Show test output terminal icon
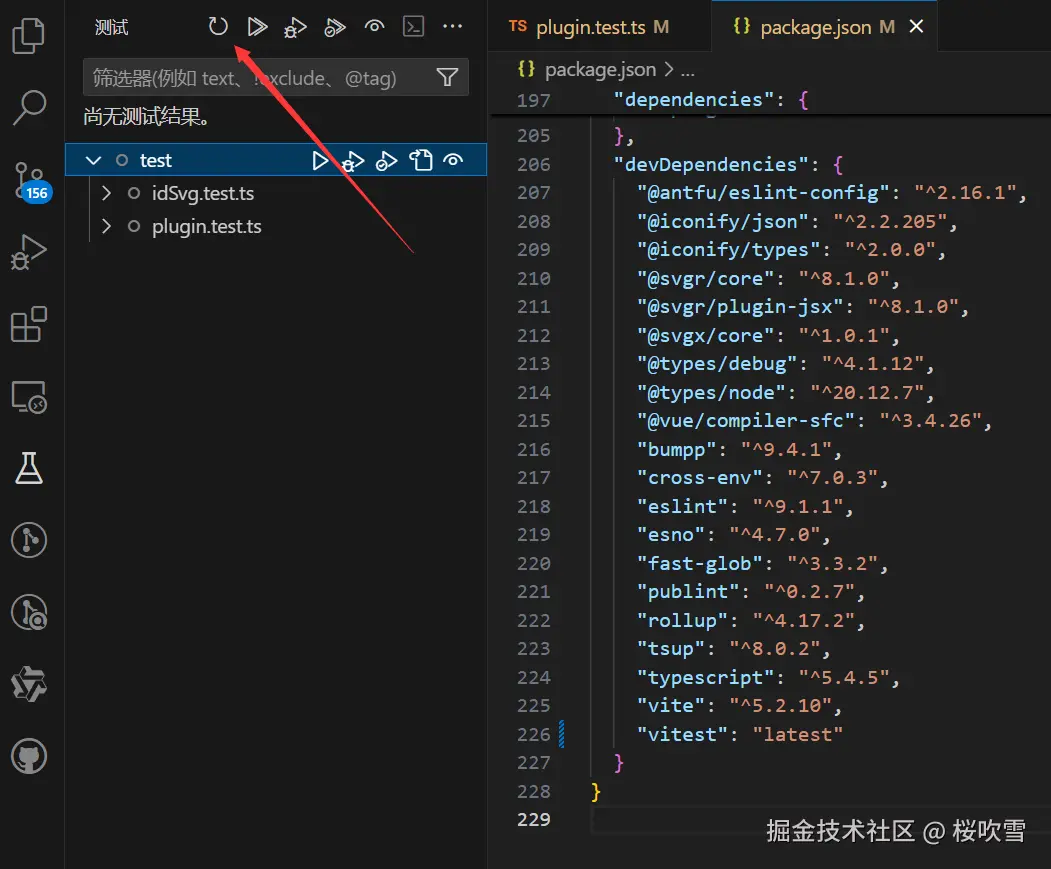Image resolution: width=1051 pixels, height=869 pixels. click(x=413, y=27)
